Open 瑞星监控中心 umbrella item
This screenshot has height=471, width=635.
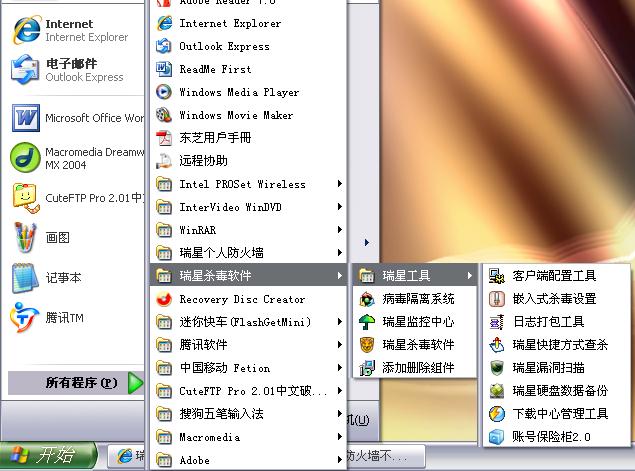click(x=415, y=322)
